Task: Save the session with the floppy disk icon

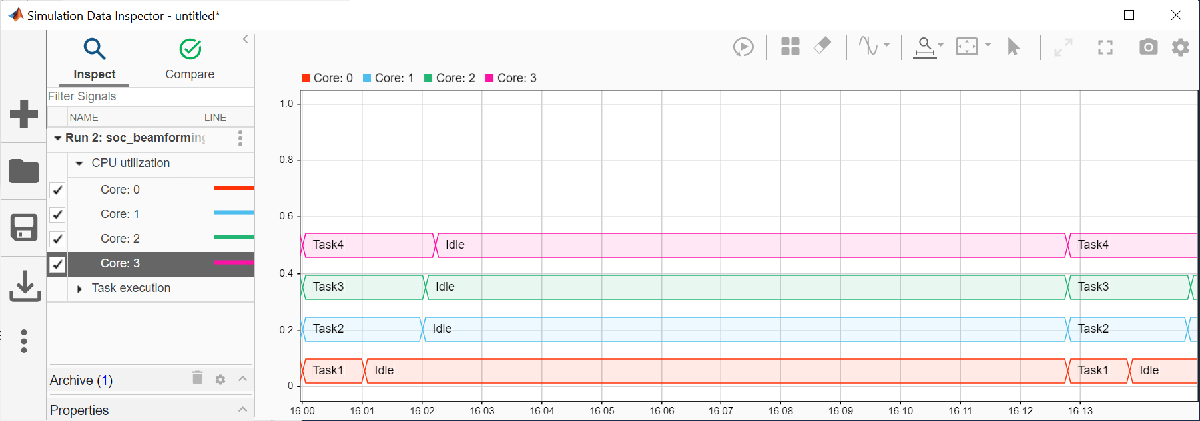Action: point(23,228)
